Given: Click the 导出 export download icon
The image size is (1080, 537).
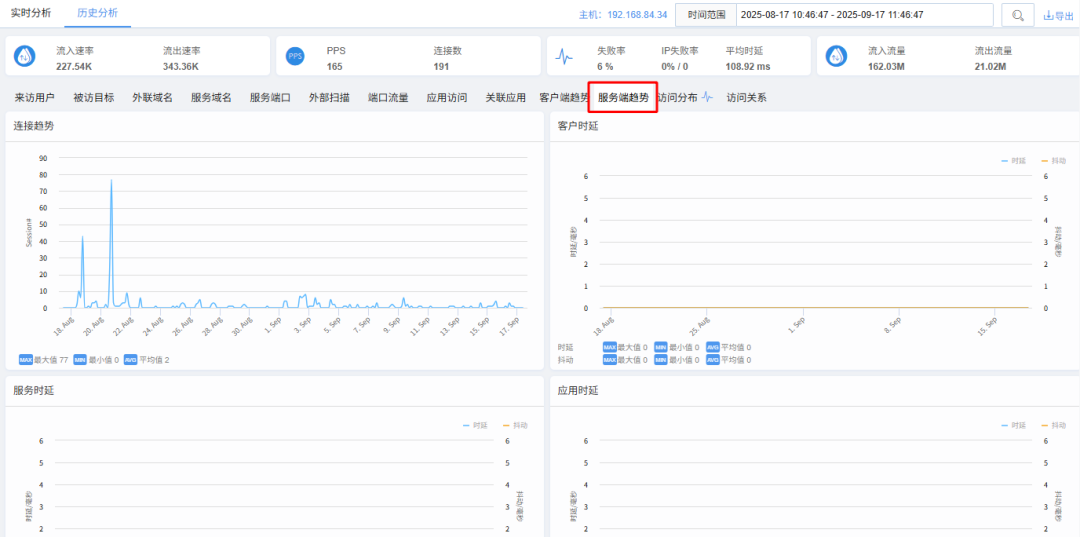Looking at the screenshot, I should click(x=1048, y=16).
